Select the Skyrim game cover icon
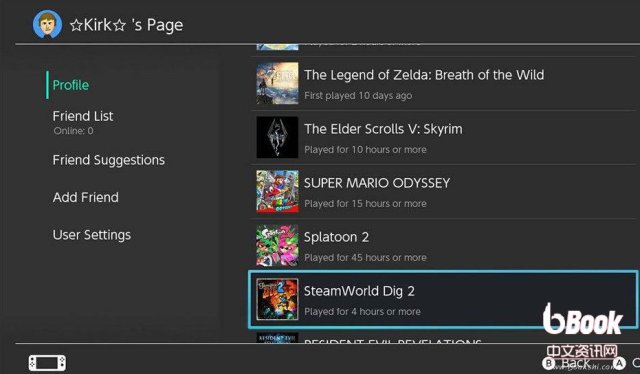 pyautogui.click(x=277, y=137)
